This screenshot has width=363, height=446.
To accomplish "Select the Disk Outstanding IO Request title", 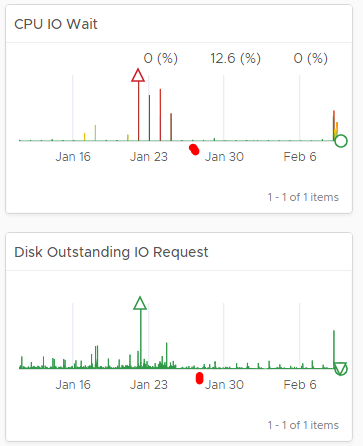I will 111,252.
